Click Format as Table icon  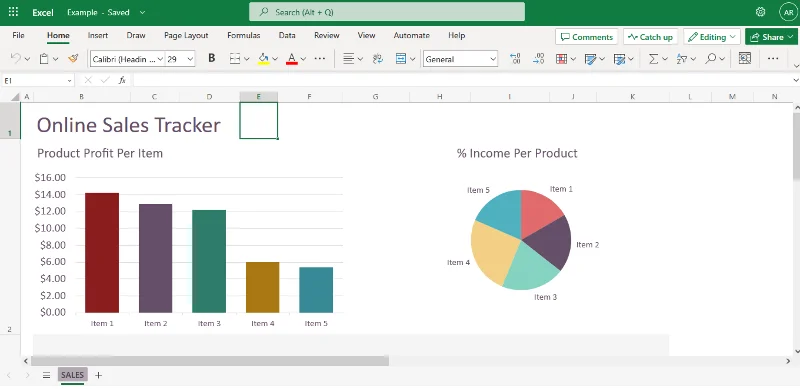590,59
